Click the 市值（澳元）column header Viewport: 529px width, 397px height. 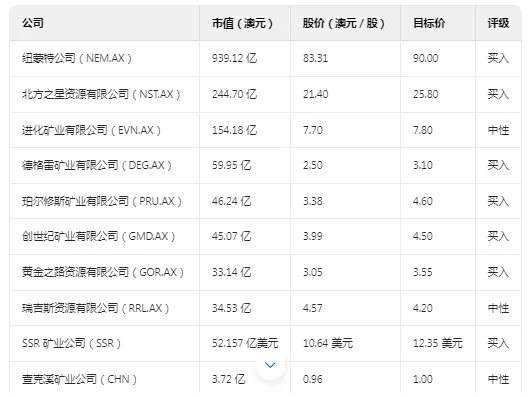(x=242, y=23)
